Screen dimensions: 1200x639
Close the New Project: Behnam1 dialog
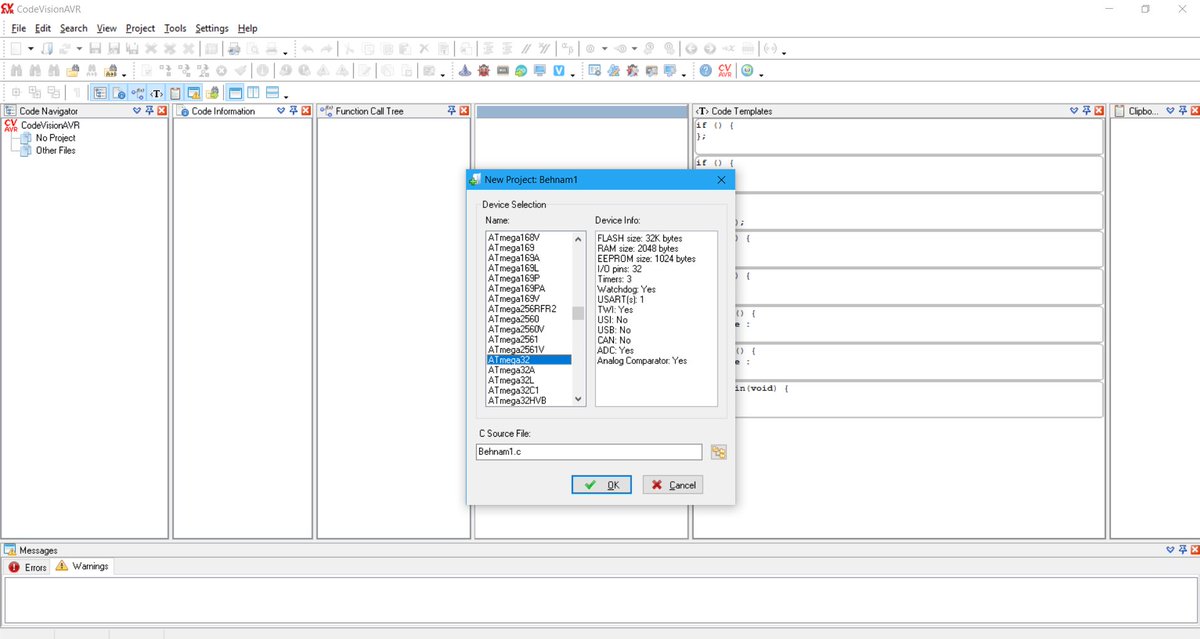pos(721,179)
